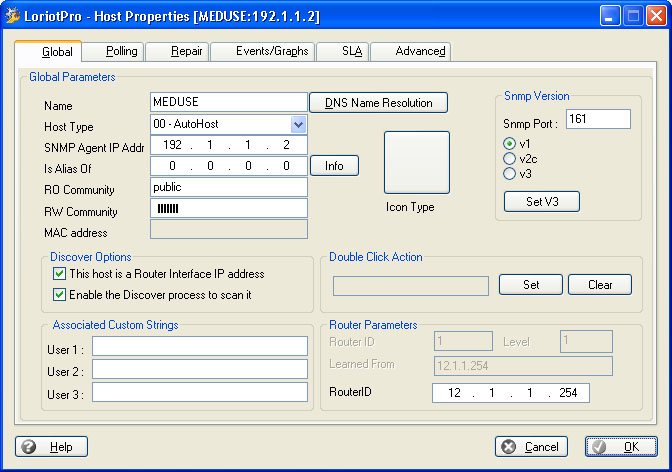The height and width of the screenshot is (472, 672).
Task: Close the Host Properties window
Action: coord(656,16)
